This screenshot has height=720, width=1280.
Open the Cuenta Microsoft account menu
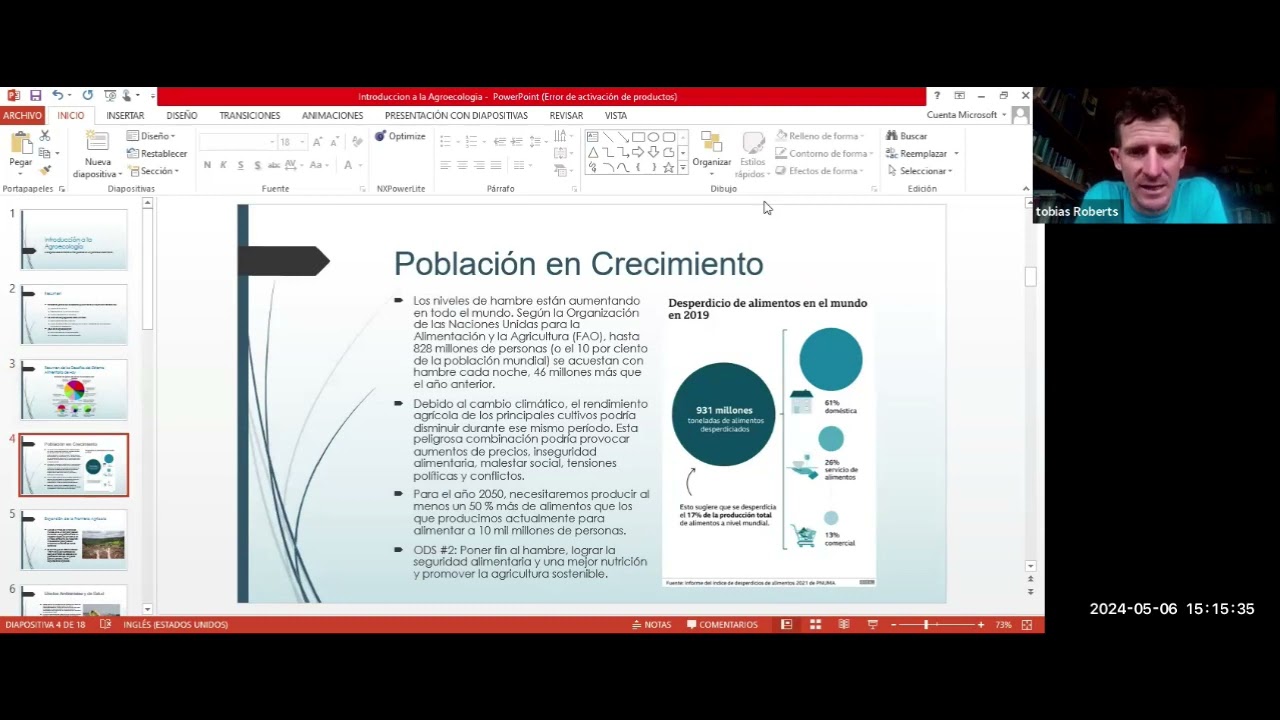point(966,115)
